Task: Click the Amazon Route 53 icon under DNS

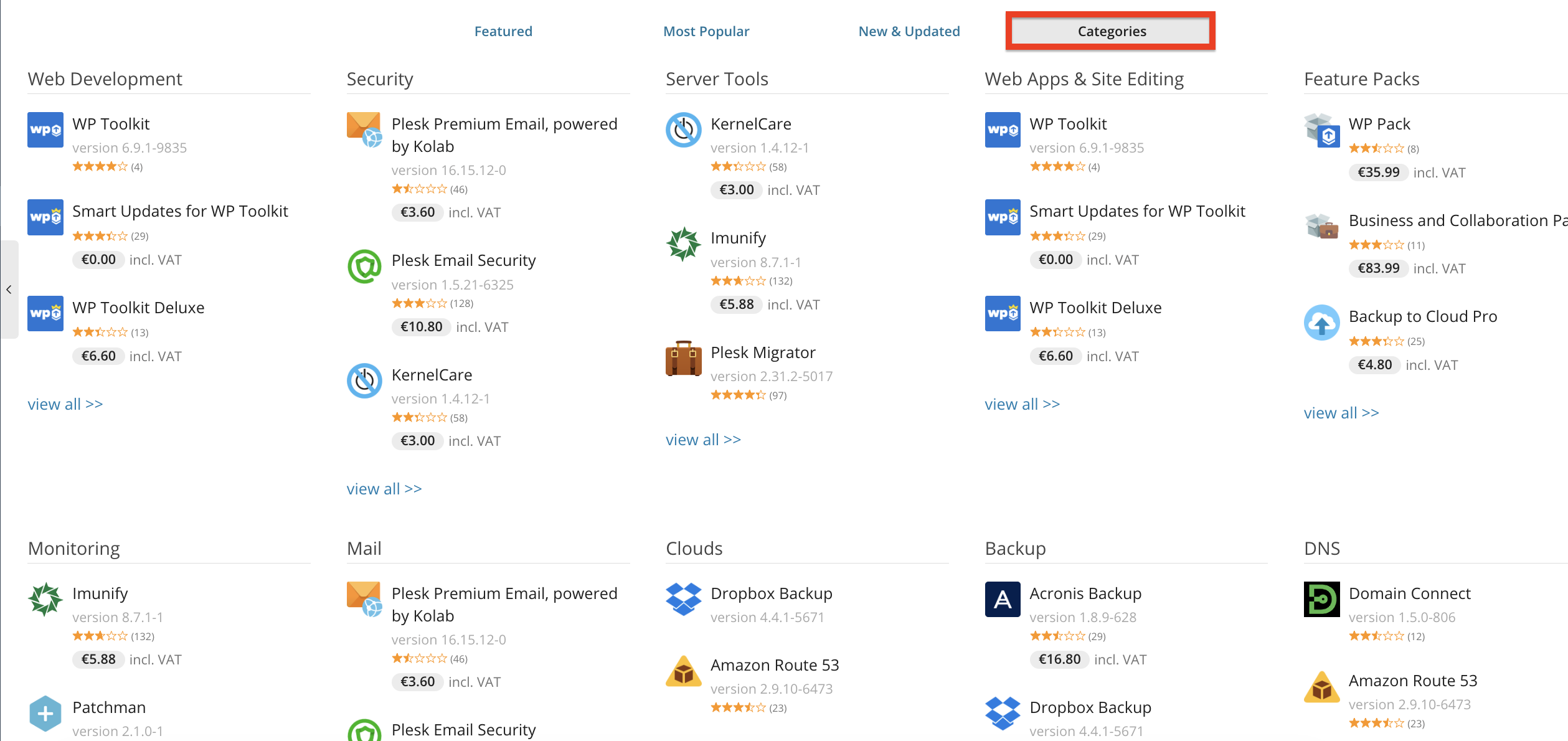Action: point(1322,686)
